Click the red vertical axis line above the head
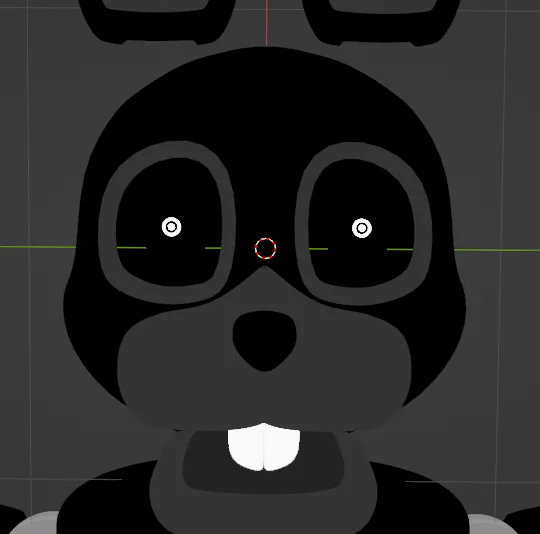Screen dimensions: 540x534 click(267, 23)
